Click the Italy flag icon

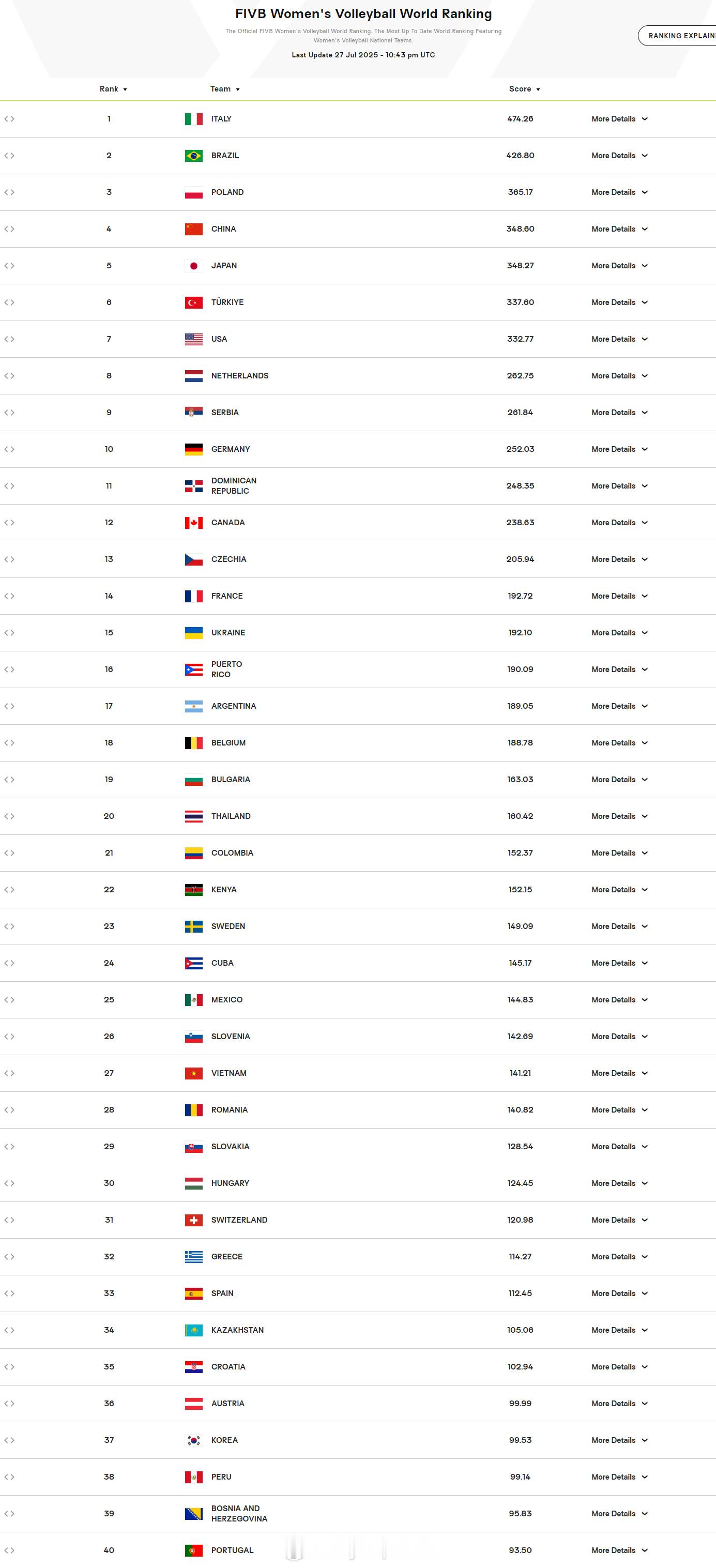coord(194,119)
